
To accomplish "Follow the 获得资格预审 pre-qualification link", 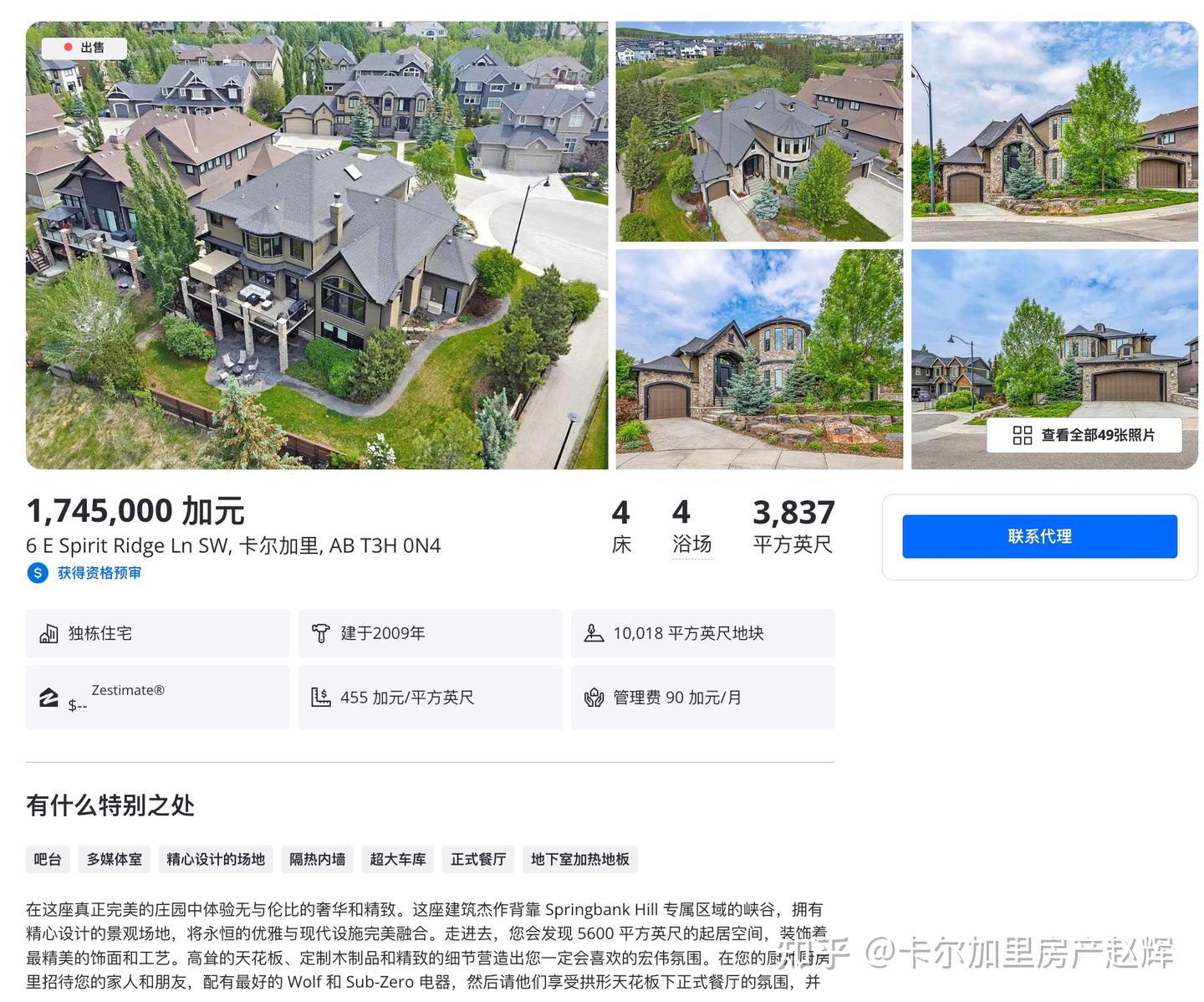I will [x=99, y=573].
